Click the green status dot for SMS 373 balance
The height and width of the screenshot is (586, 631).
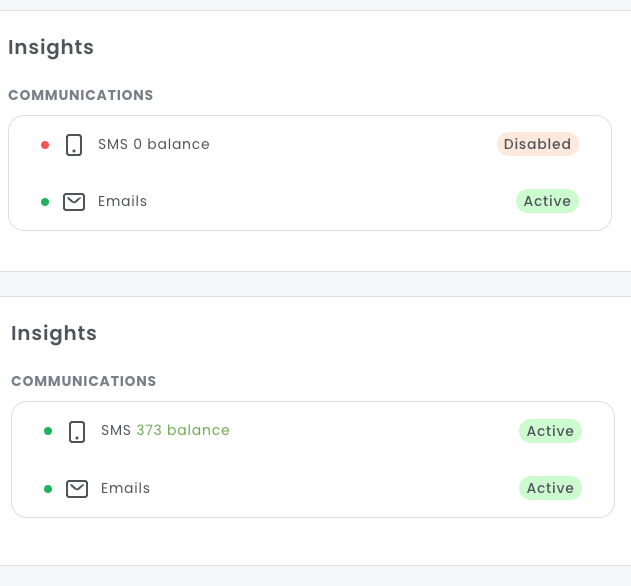point(48,432)
